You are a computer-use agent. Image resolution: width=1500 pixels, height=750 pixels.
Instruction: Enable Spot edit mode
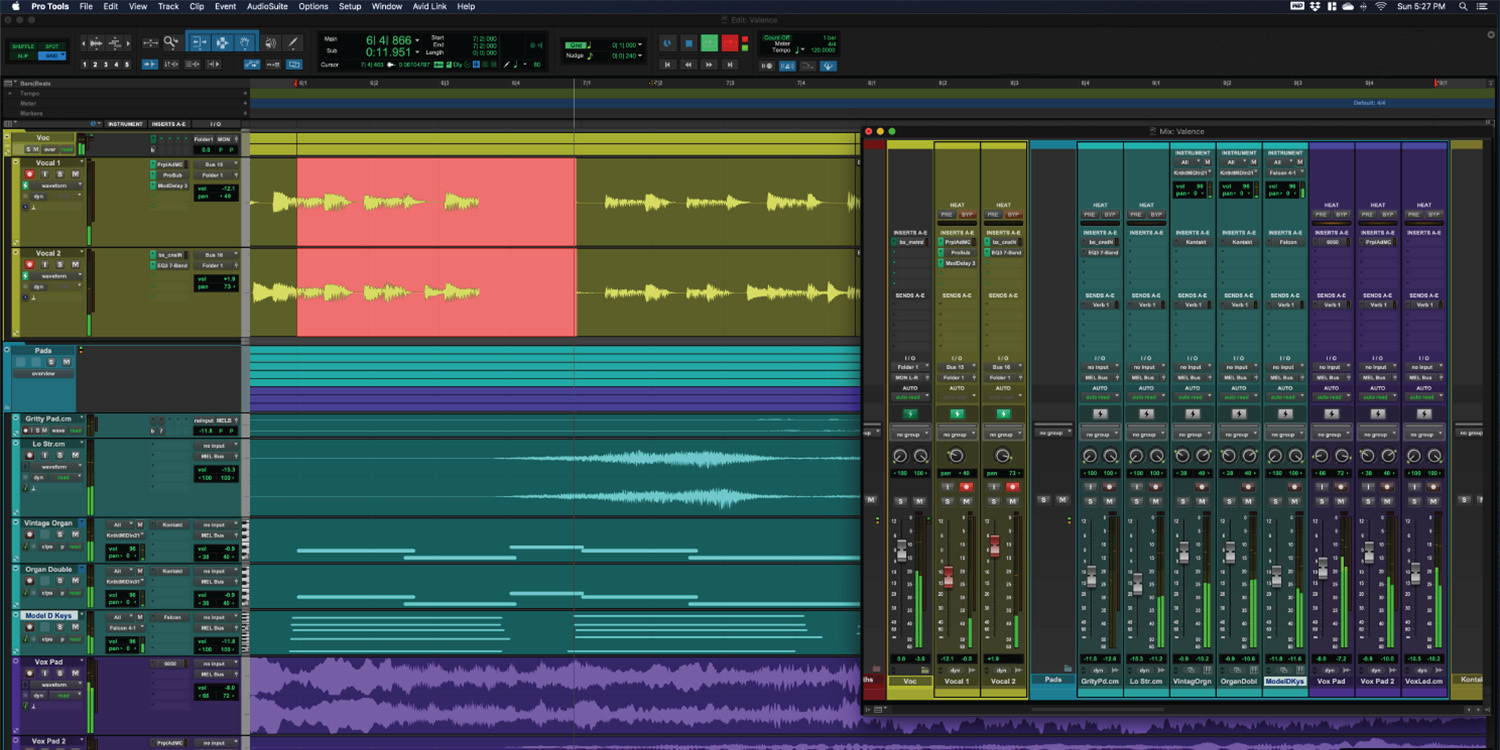tap(50, 46)
